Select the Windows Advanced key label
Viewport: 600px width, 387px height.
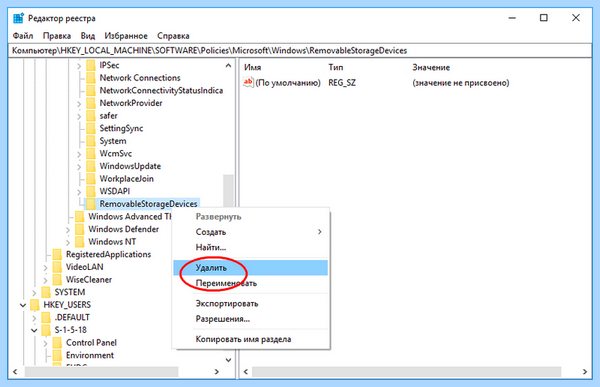(x=130, y=217)
